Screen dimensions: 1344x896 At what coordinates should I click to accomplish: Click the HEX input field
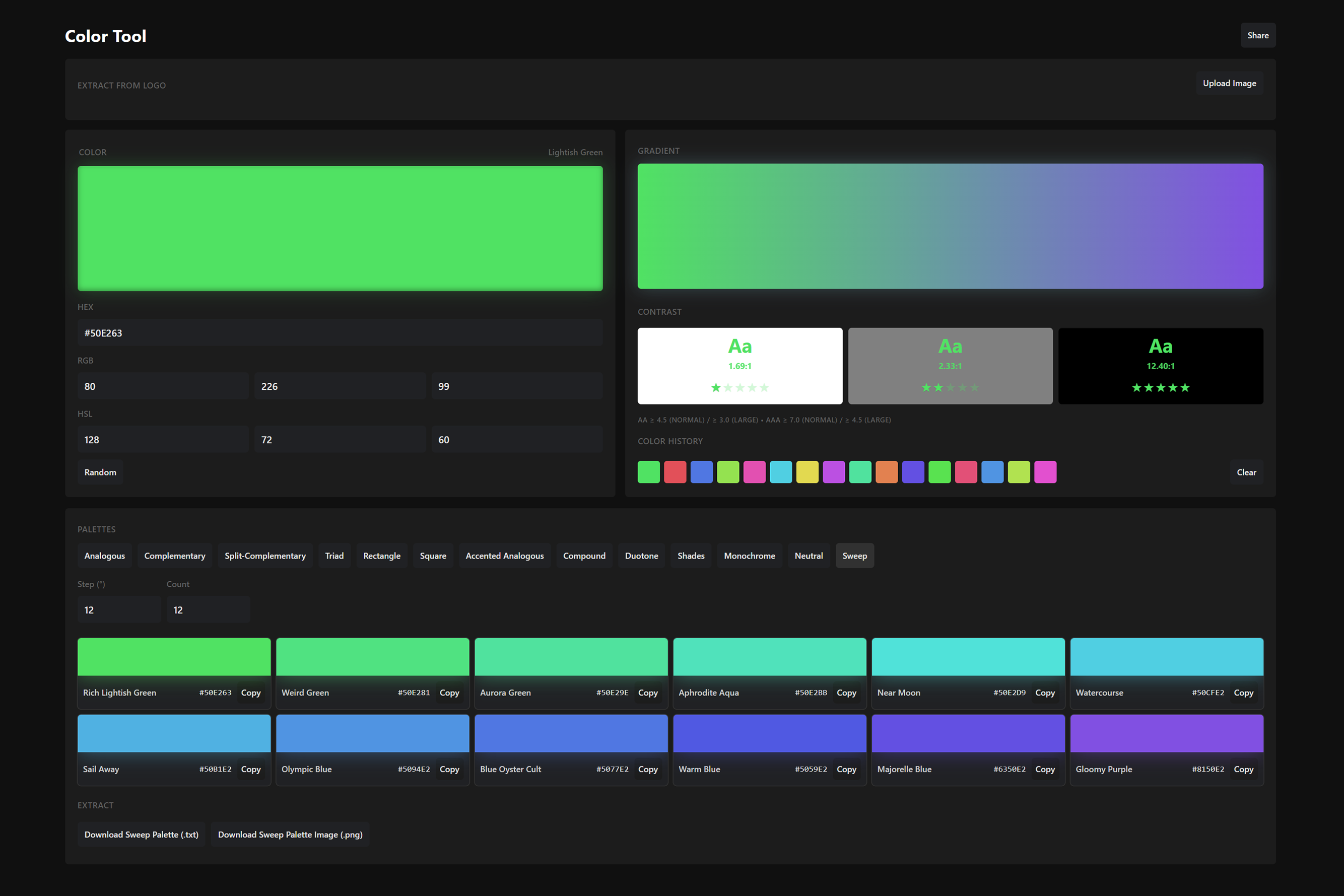(x=340, y=333)
